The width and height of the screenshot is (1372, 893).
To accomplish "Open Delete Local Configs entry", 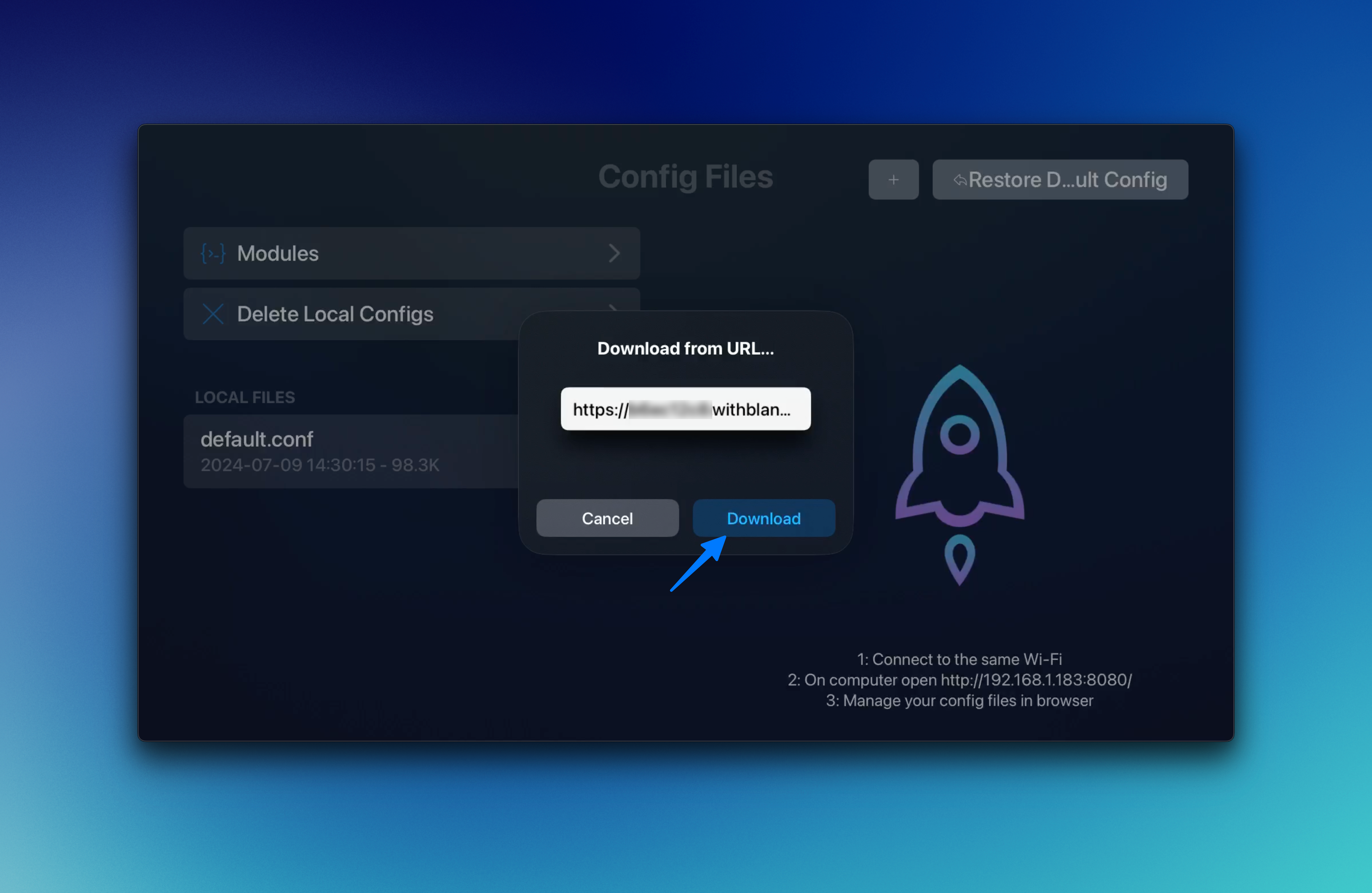I will coord(335,314).
